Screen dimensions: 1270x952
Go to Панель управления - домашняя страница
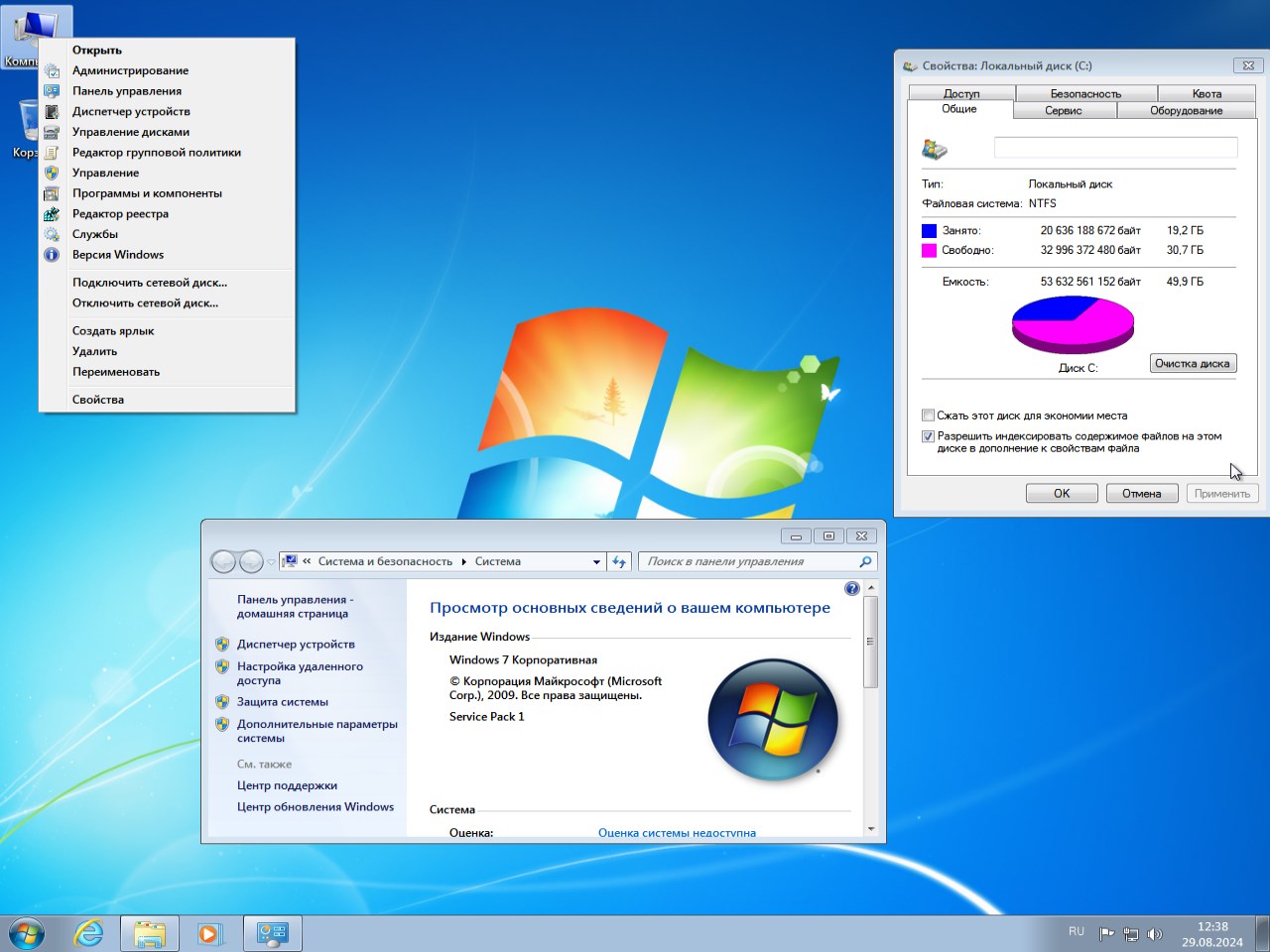[x=295, y=607]
